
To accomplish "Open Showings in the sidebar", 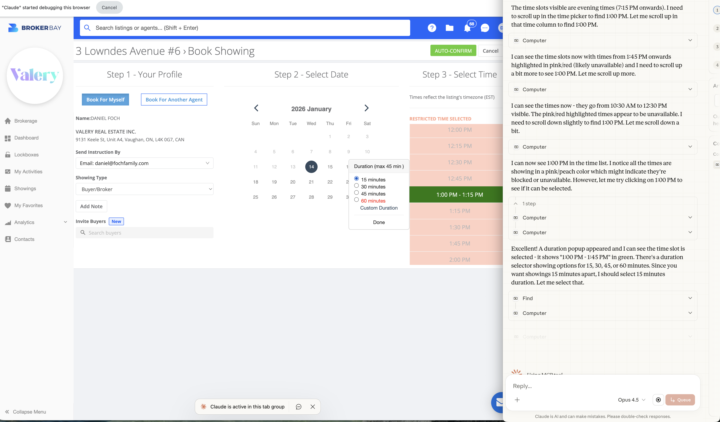I will pyautogui.click(x=25, y=188).
